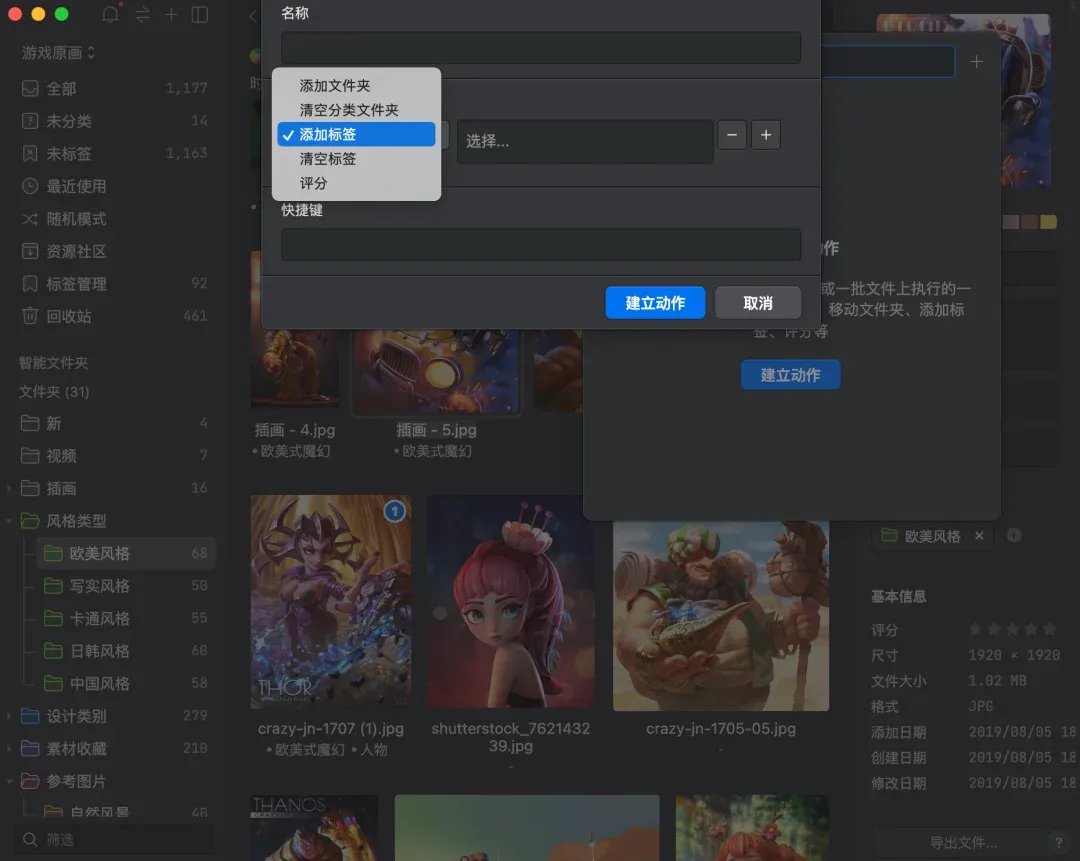Select the yellow color swatch

click(1048, 222)
